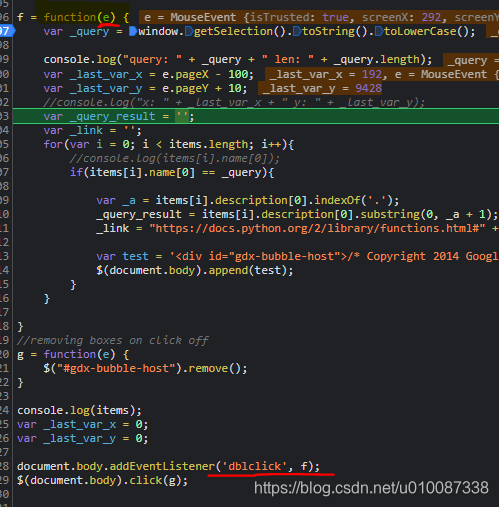Viewport: 499px width, 507px height.
Task: Click the step marker before window
Action: 133,31
